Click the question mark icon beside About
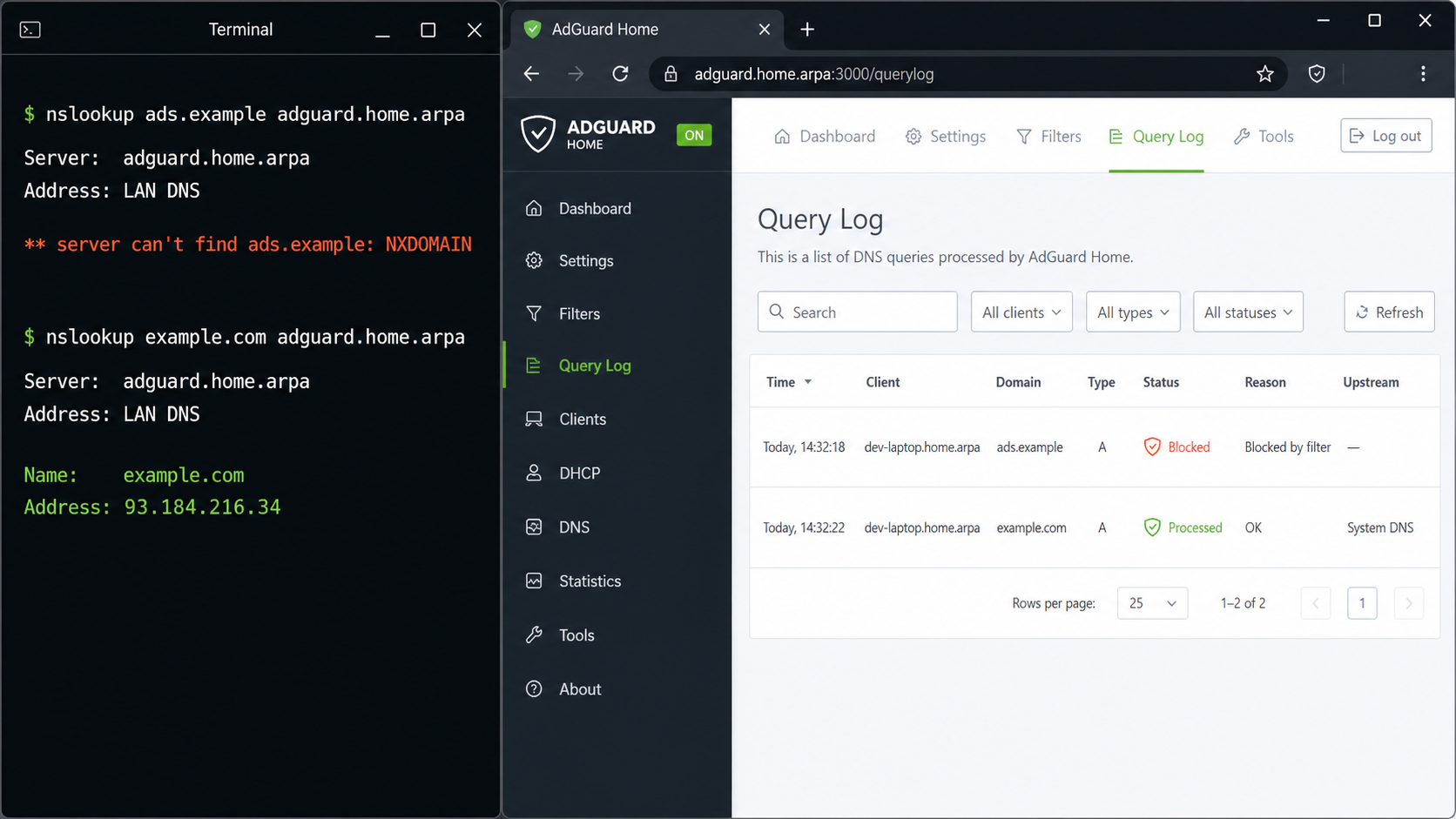 534,688
